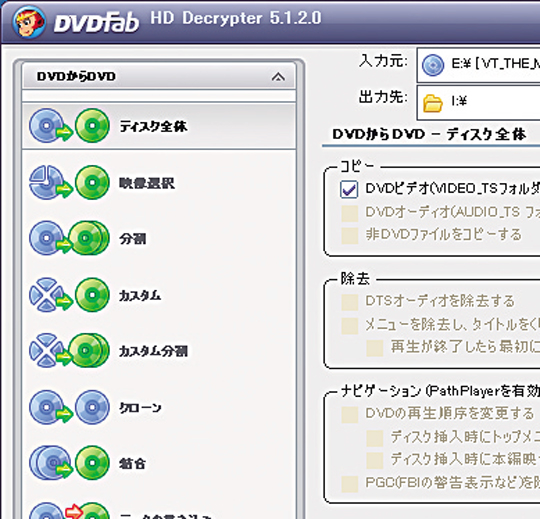This screenshot has height=519, width=540.
Task: Choose 映像選択 mode label
Action: click(x=147, y=183)
